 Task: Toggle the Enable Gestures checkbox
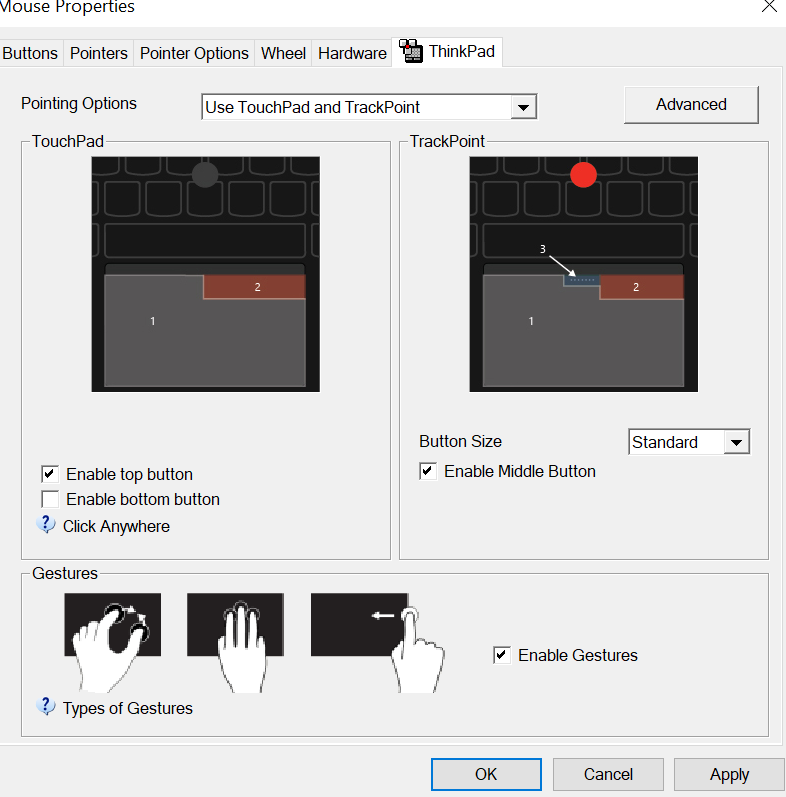[x=502, y=655]
